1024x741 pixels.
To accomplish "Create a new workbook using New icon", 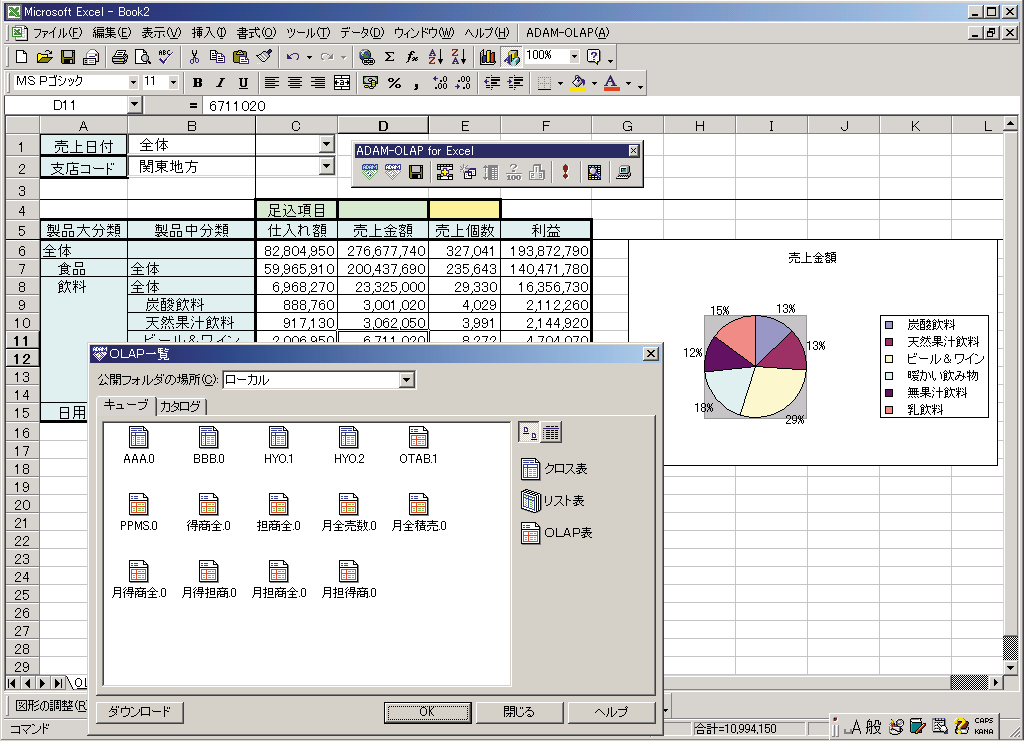I will click(x=22, y=57).
